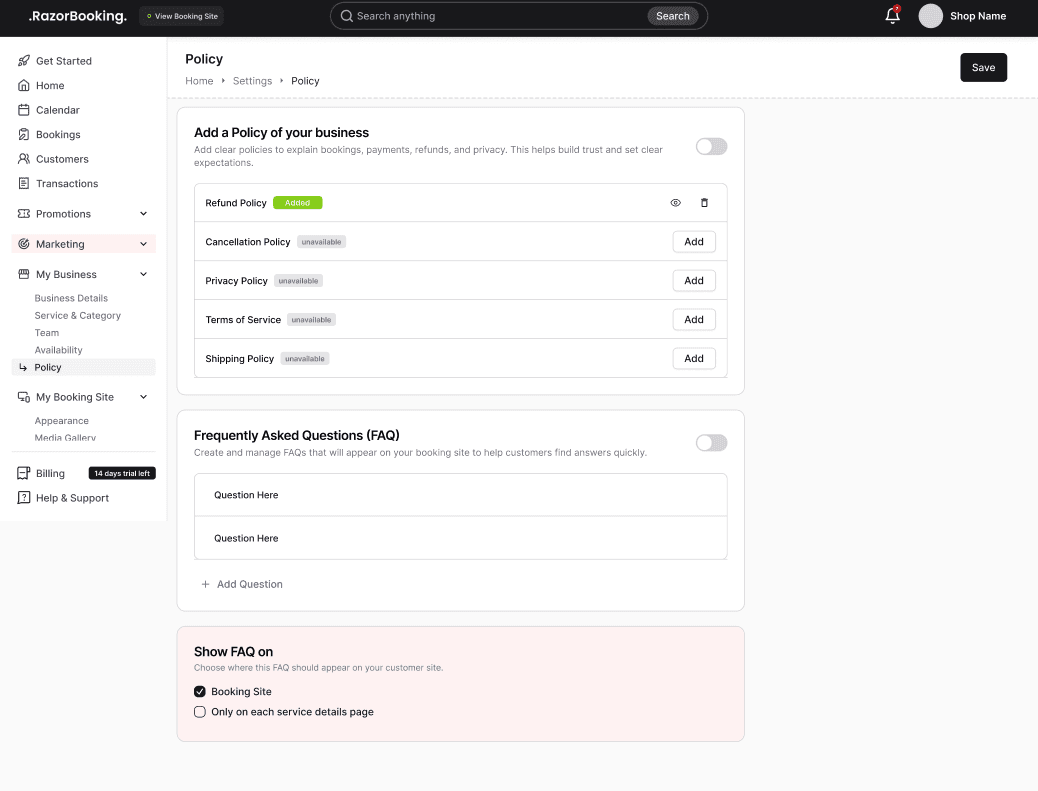Open the Appearance submenu item

pos(62,421)
